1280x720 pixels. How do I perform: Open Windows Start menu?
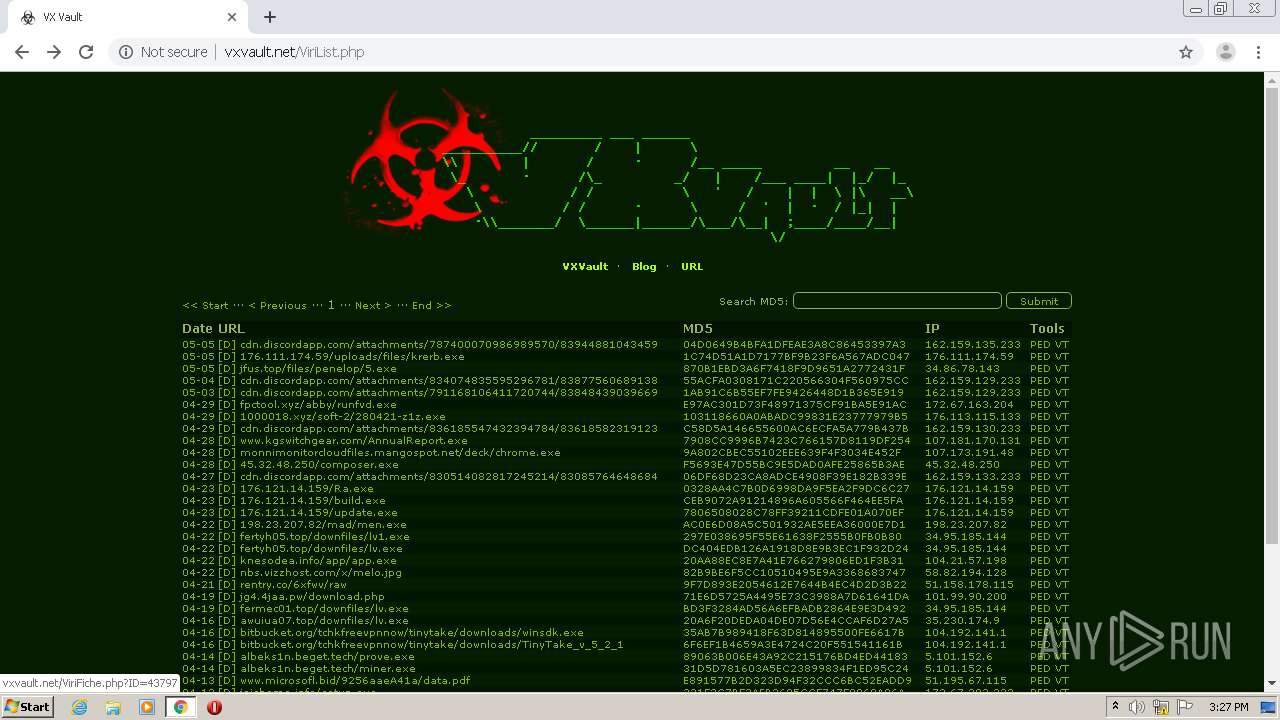click(27, 707)
